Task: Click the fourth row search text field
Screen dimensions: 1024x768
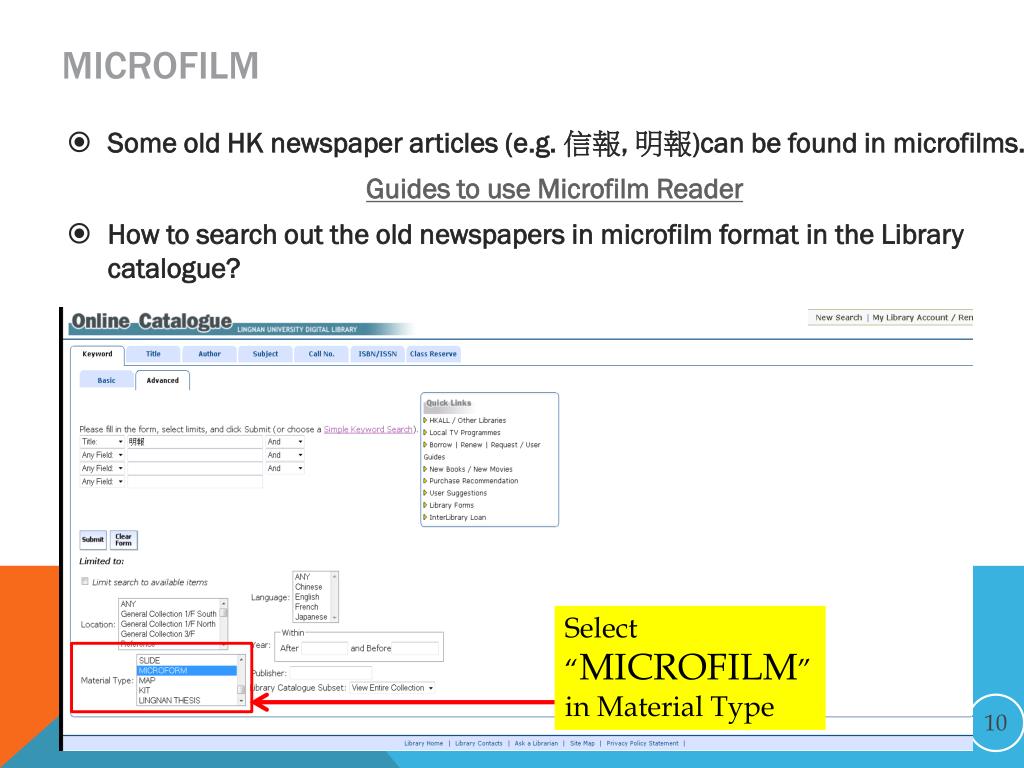Action: pos(195,481)
